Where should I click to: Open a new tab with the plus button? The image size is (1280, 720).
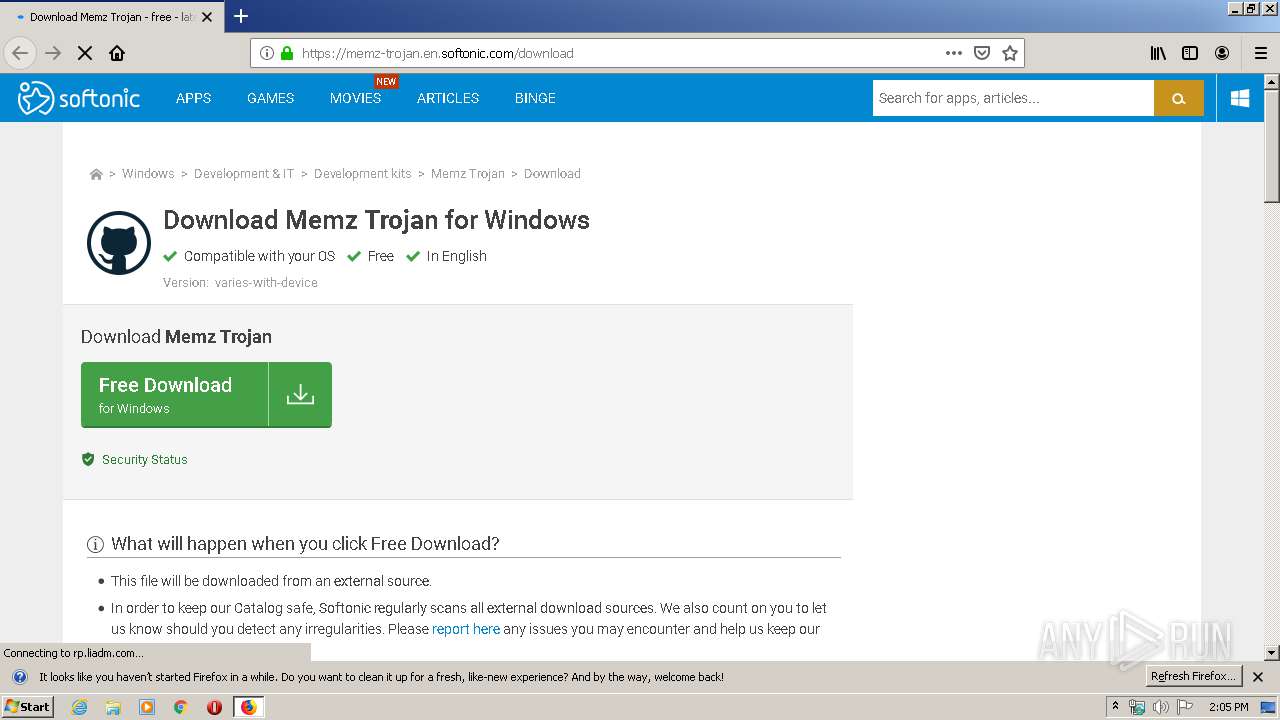point(241,16)
